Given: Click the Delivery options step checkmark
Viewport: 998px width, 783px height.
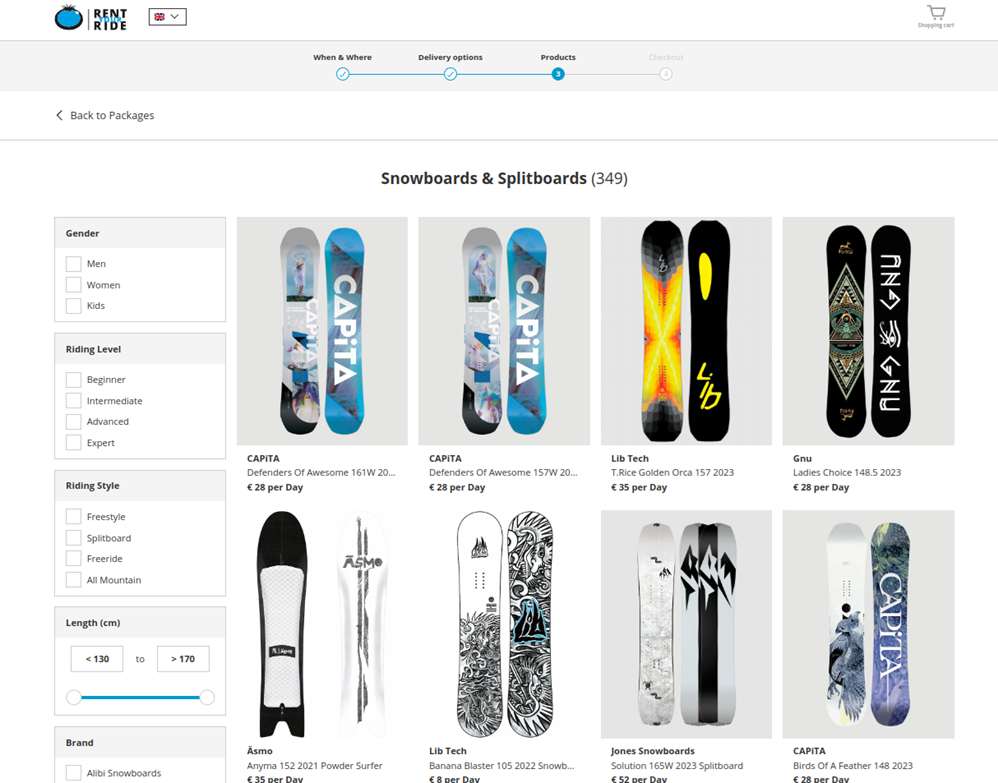Looking at the screenshot, I should [450, 74].
